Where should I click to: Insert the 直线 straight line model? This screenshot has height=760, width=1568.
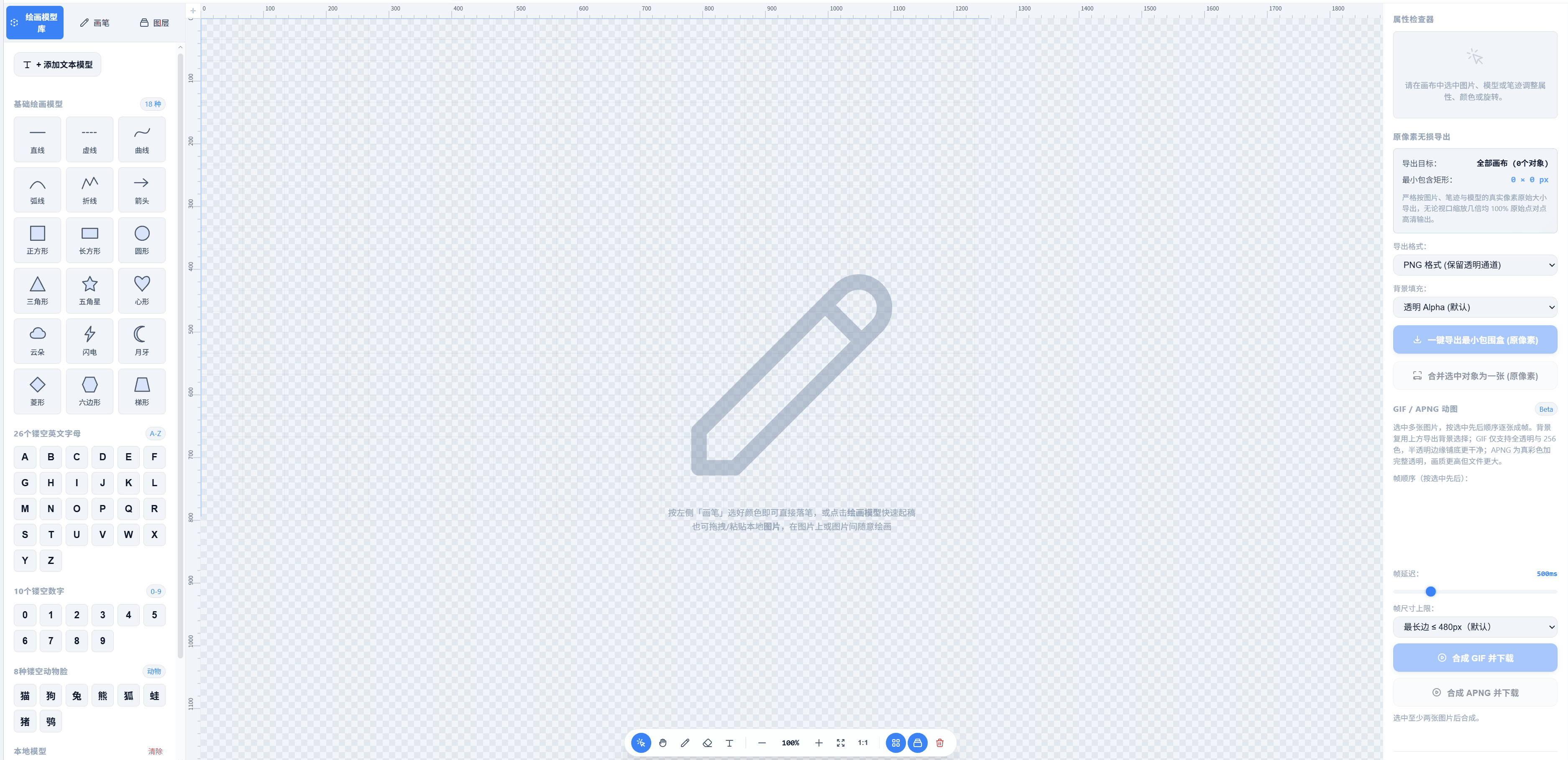pyautogui.click(x=37, y=139)
